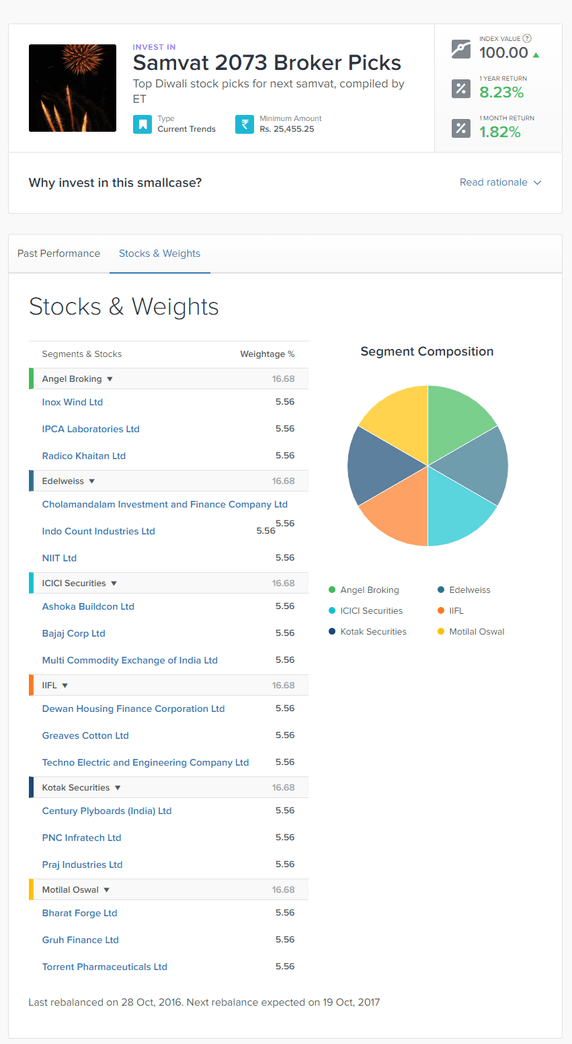Click the bookmark Type icon
This screenshot has width=572, height=1044.
click(143, 125)
